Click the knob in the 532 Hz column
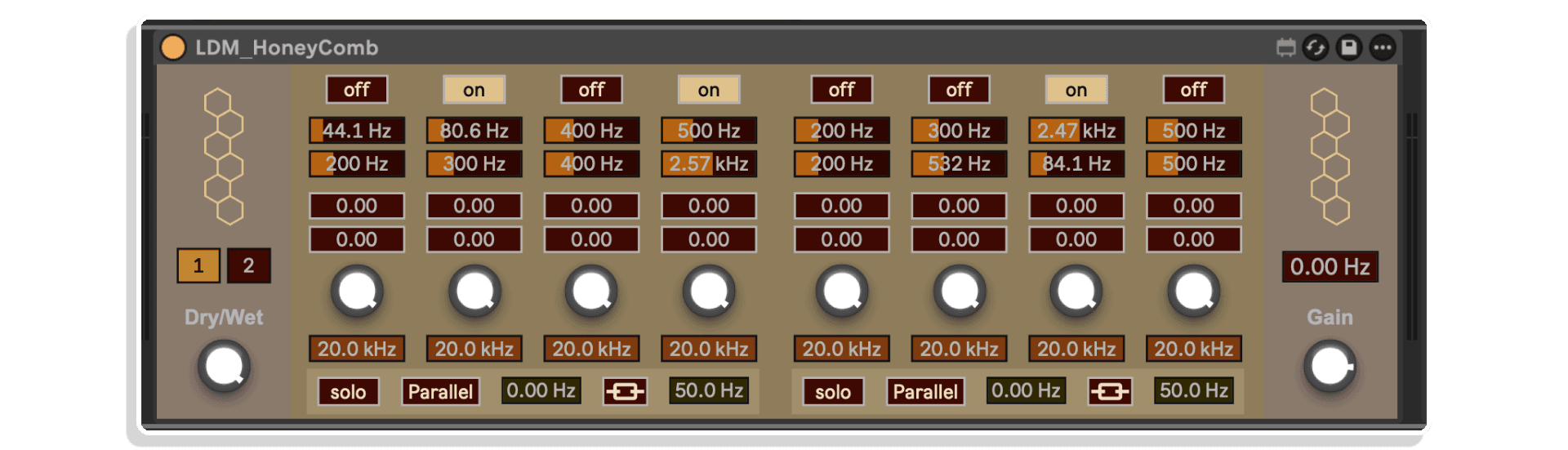This screenshot has width=1568, height=450. pos(960,292)
